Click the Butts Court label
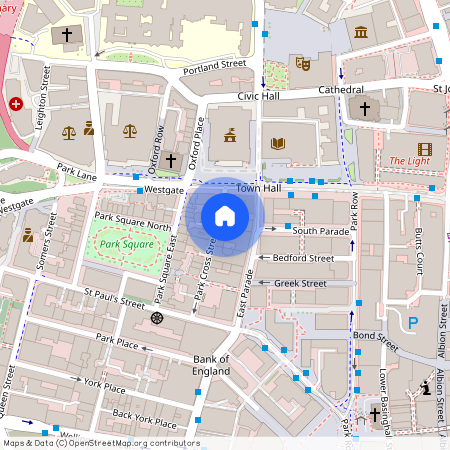Image resolution: width=450 pixels, height=450 pixels. point(419,252)
